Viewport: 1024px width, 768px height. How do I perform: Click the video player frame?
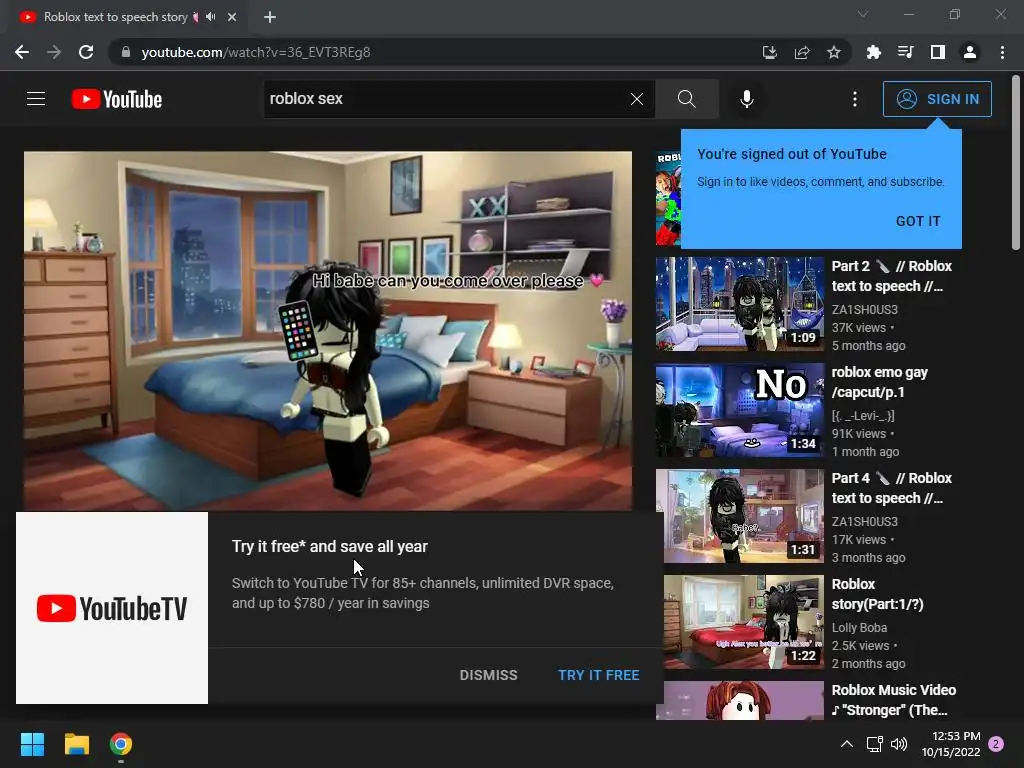pos(328,330)
